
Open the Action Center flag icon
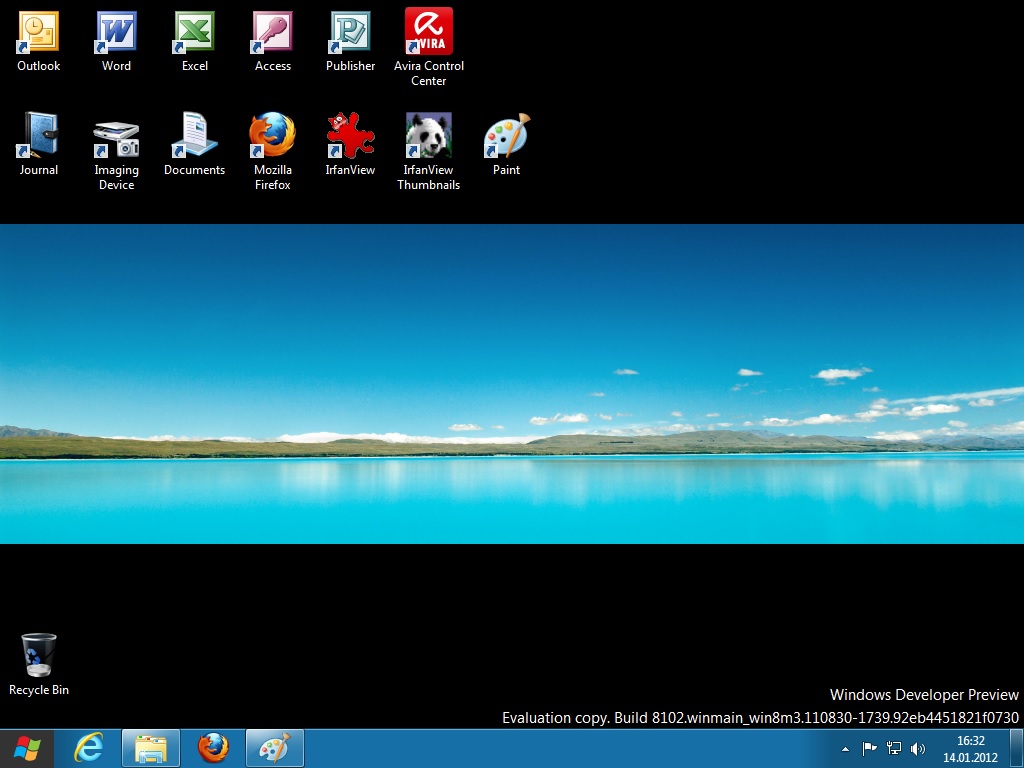(x=869, y=748)
